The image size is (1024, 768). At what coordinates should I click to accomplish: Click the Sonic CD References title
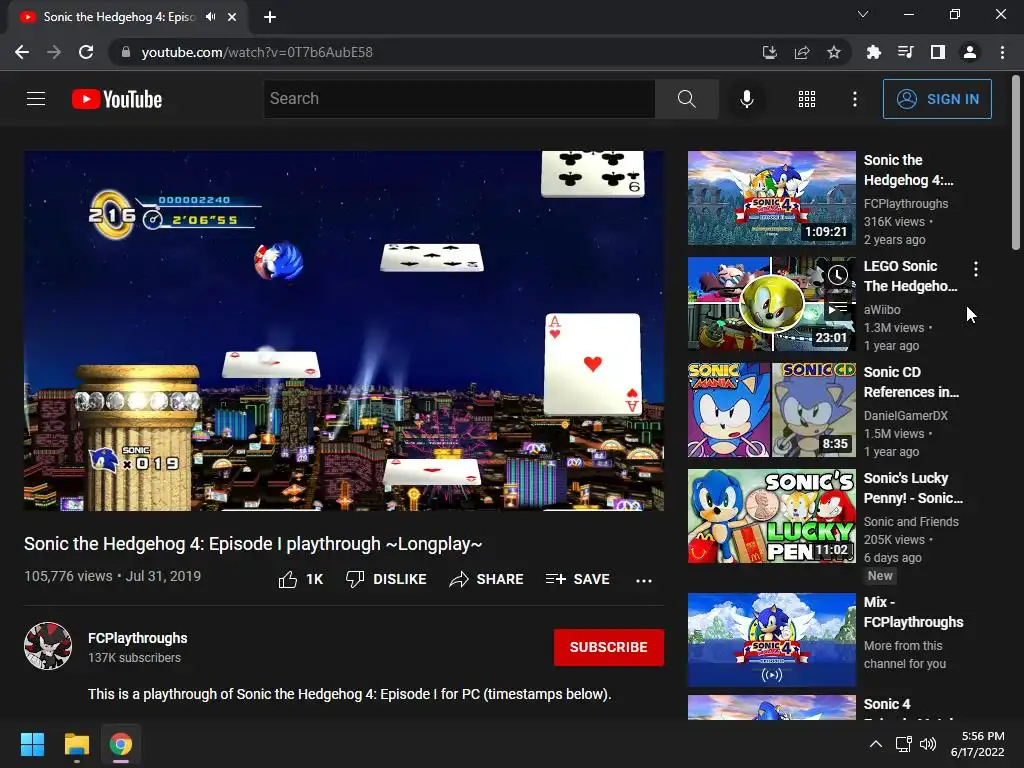click(911, 382)
